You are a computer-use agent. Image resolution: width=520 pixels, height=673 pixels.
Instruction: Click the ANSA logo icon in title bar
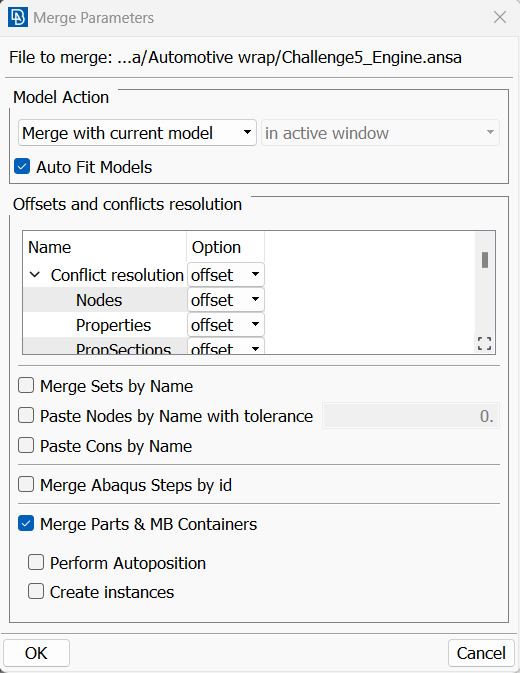click(x=18, y=17)
